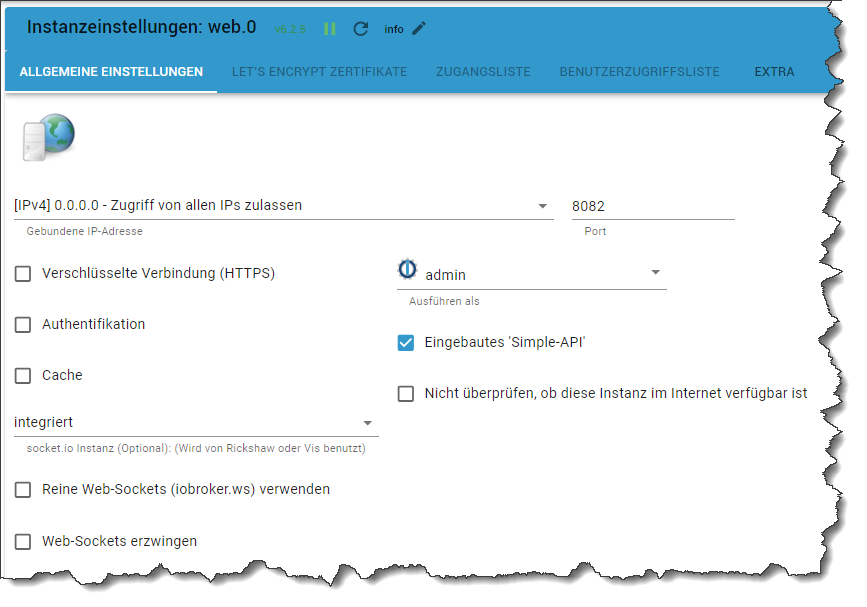Enable the Authentifikation checkbox
Screen dimensions: 867x607
click(23, 325)
